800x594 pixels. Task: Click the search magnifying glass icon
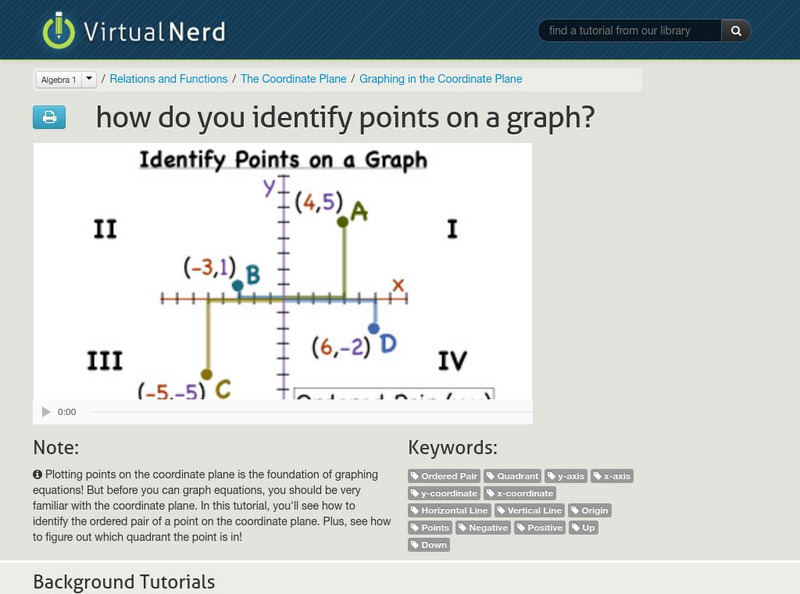735,31
